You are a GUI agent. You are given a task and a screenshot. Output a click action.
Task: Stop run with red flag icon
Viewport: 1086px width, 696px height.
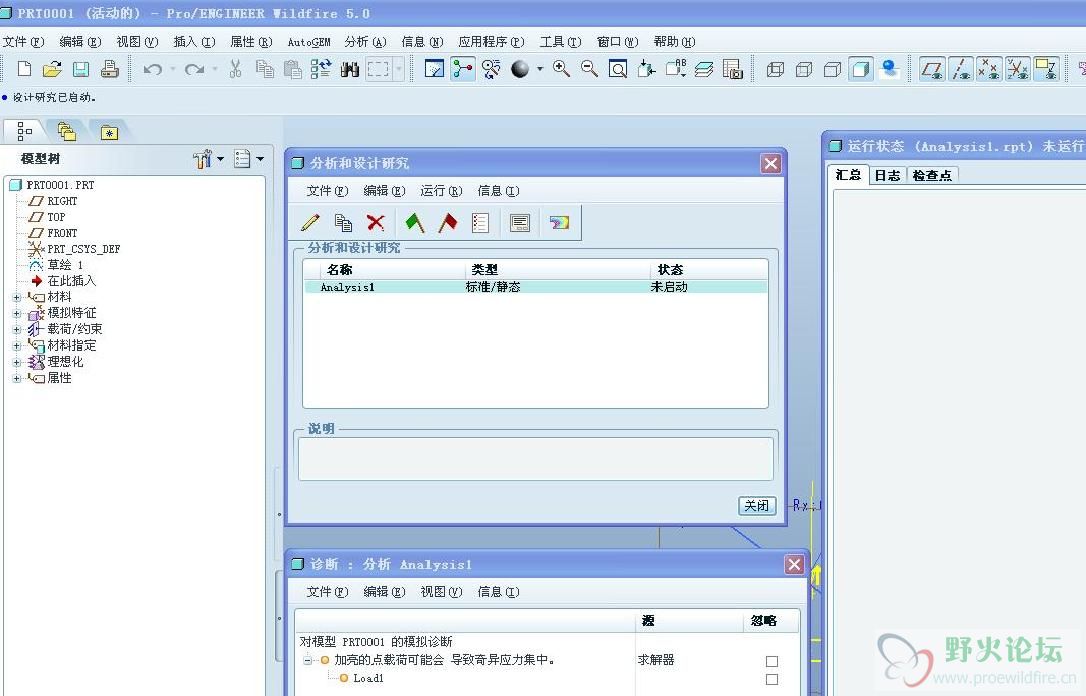click(448, 222)
